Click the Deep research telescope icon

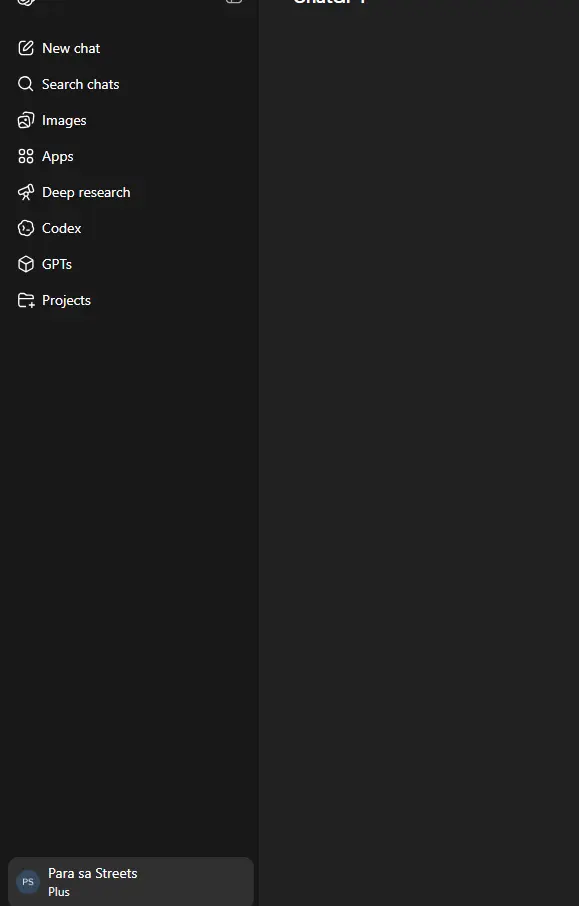pos(26,192)
